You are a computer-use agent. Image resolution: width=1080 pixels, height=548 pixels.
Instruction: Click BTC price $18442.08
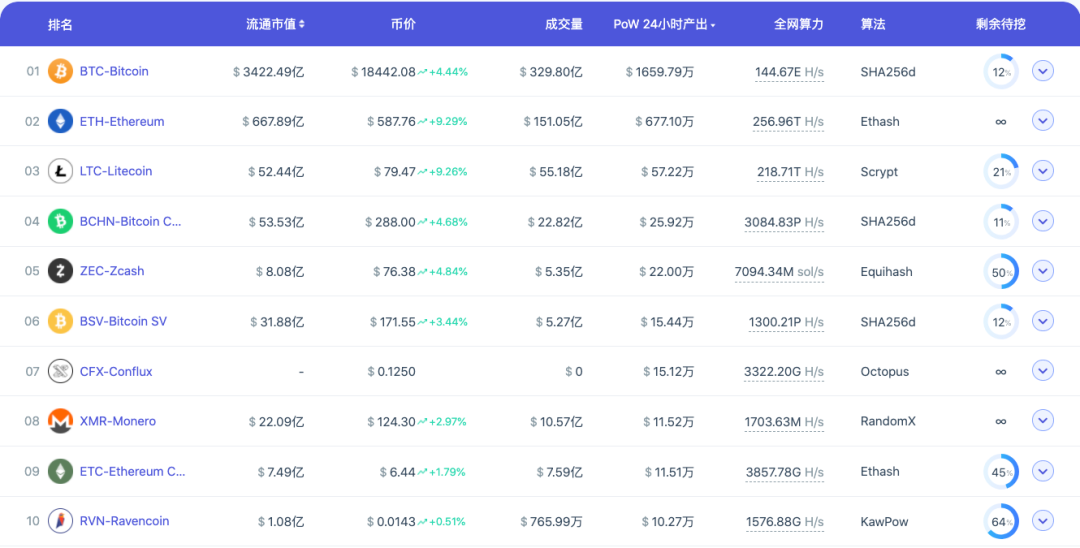pyautogui.click(x=384, y=72)
